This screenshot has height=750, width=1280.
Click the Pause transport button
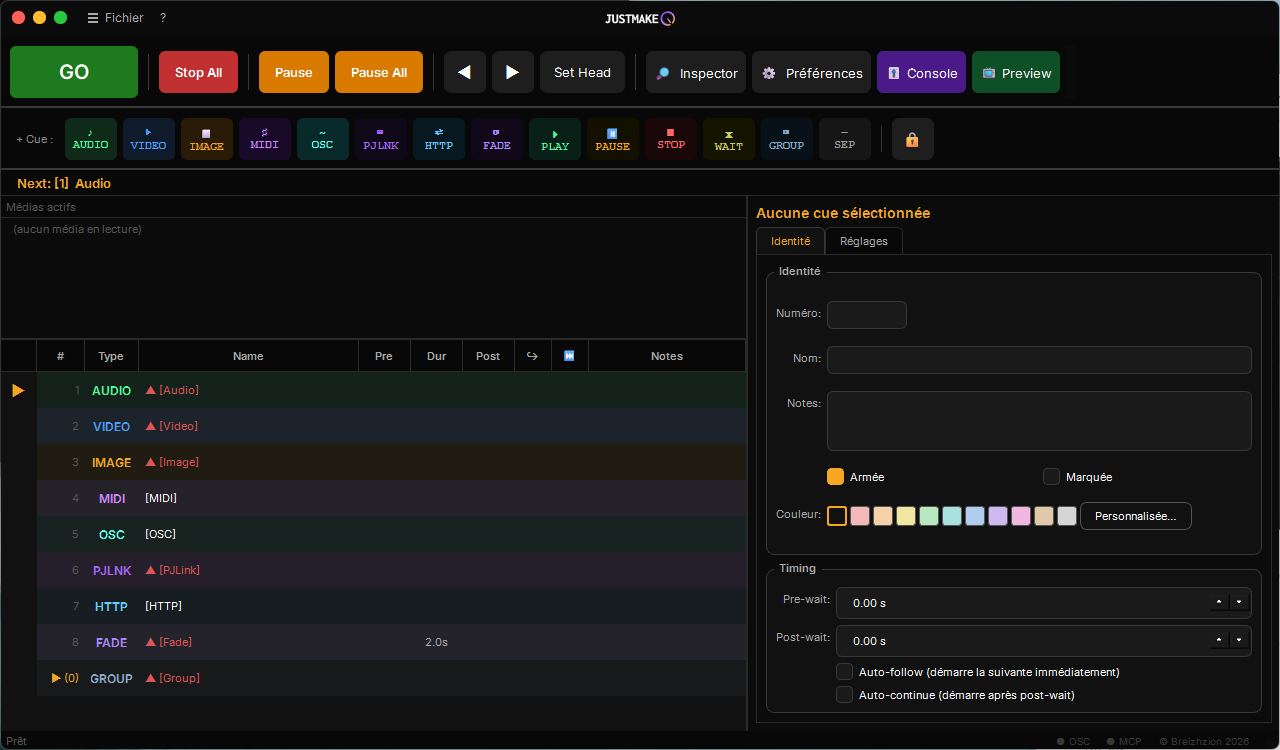pos(294,72)
